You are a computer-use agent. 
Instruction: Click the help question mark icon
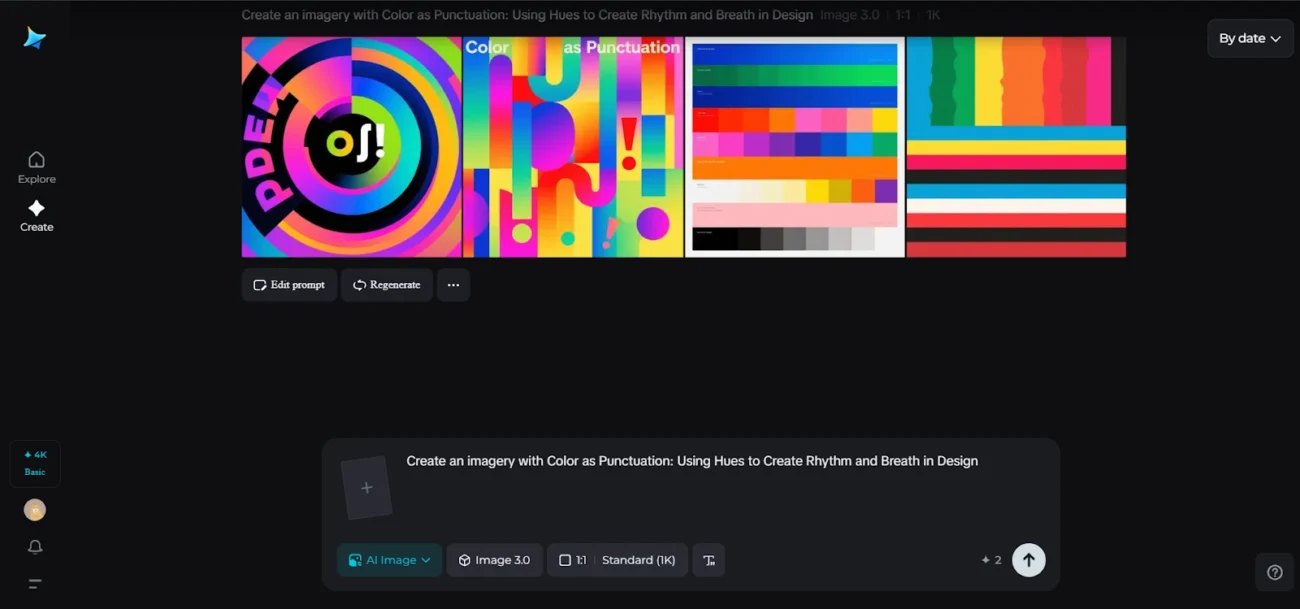point(1274,572)
